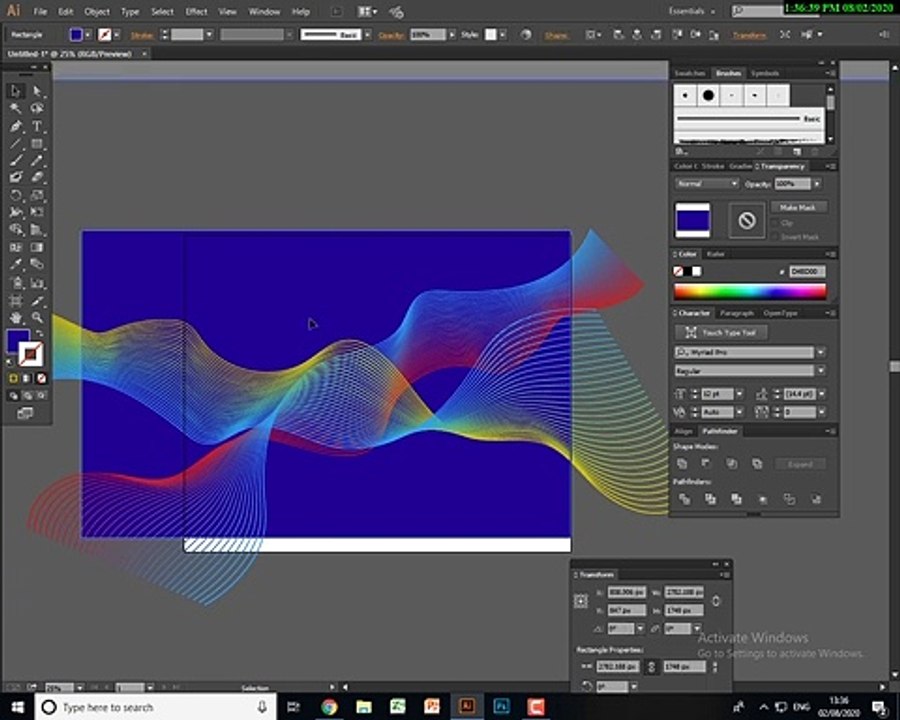Screen dimensions: 900x720
Task: Click the Make Mask button
Action: (x=798, y=207)
